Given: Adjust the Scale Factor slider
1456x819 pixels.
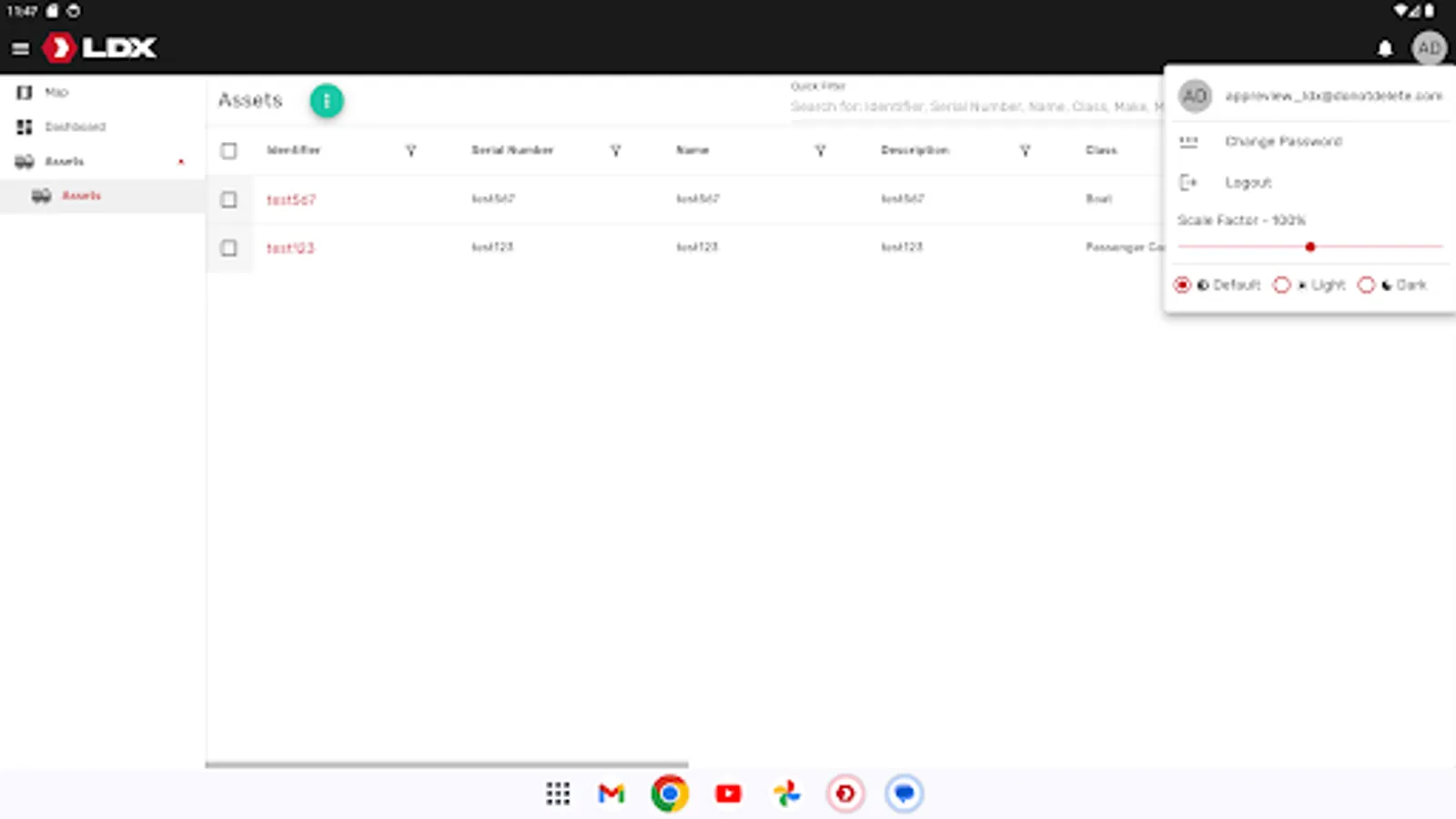Looking at the screenshot, I should 1310,246.
